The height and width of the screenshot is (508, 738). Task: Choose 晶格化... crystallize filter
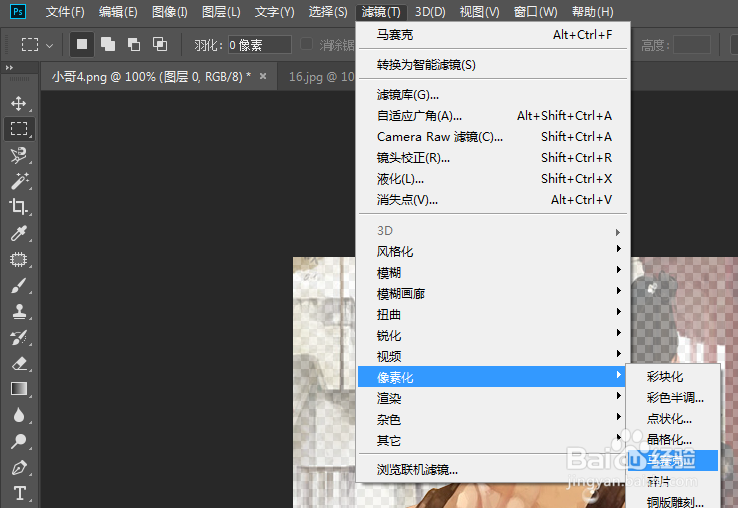tap(673, 439)
